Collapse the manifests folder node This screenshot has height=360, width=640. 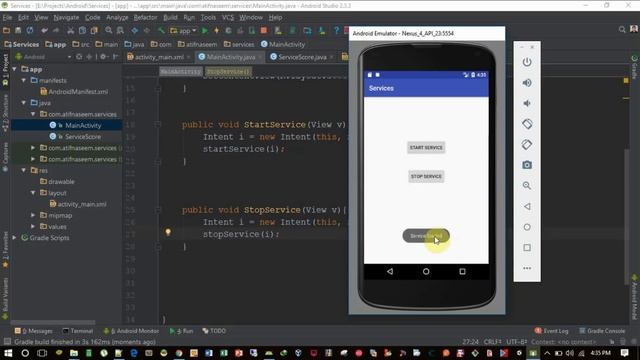pyautogui.click(x=24, y=80)
